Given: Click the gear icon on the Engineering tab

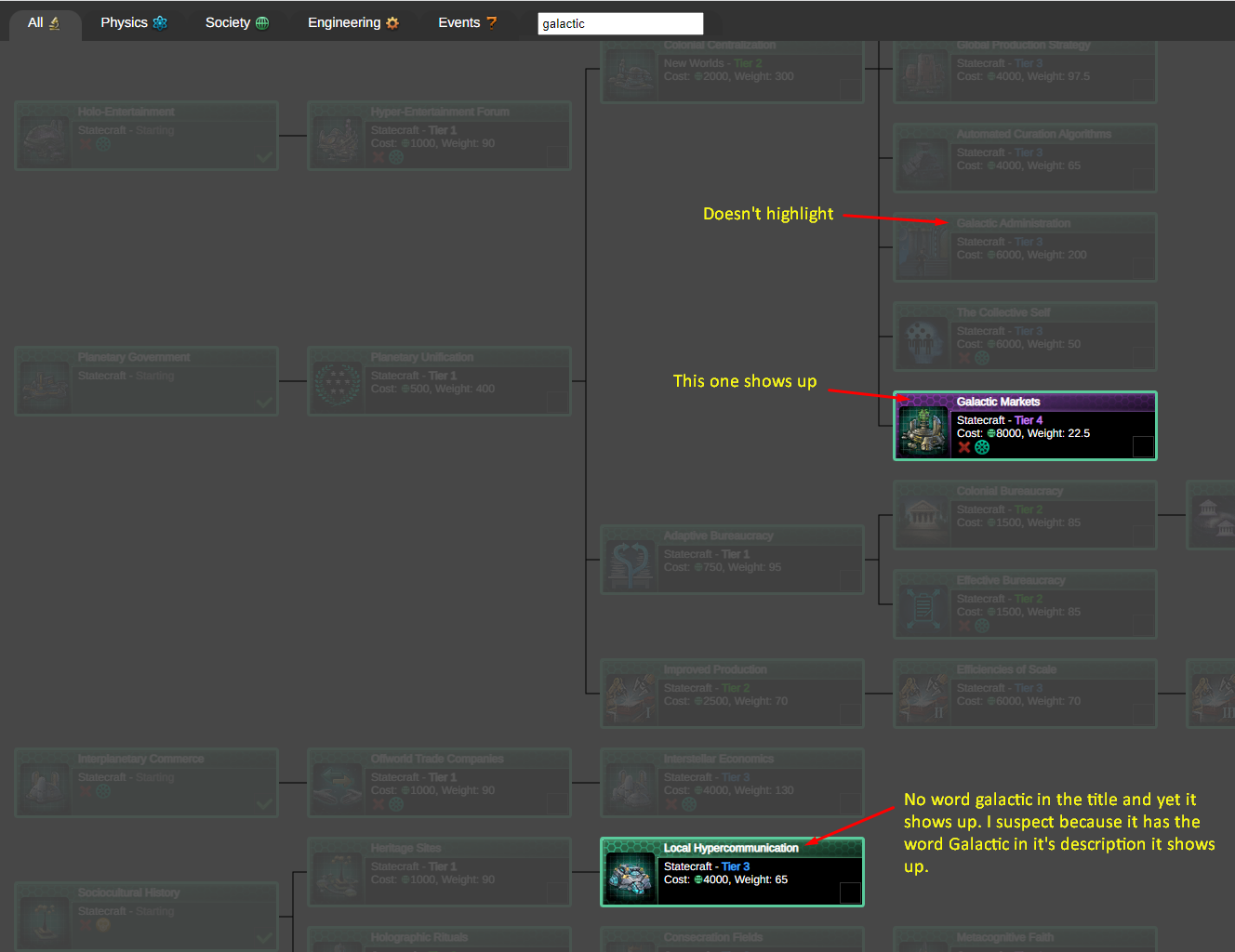Looking at the screenshot, I should coord(392,22).
